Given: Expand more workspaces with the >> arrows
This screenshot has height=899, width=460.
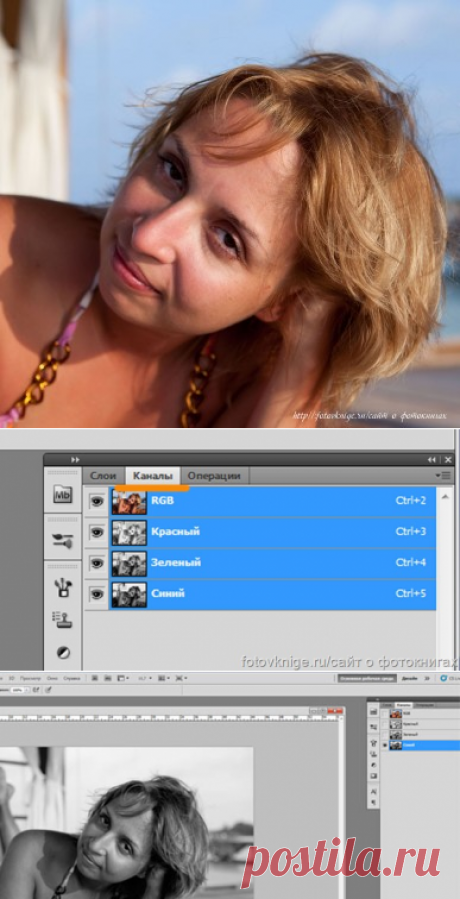Looking at the screenshot, I should click(x=426, y=678).
